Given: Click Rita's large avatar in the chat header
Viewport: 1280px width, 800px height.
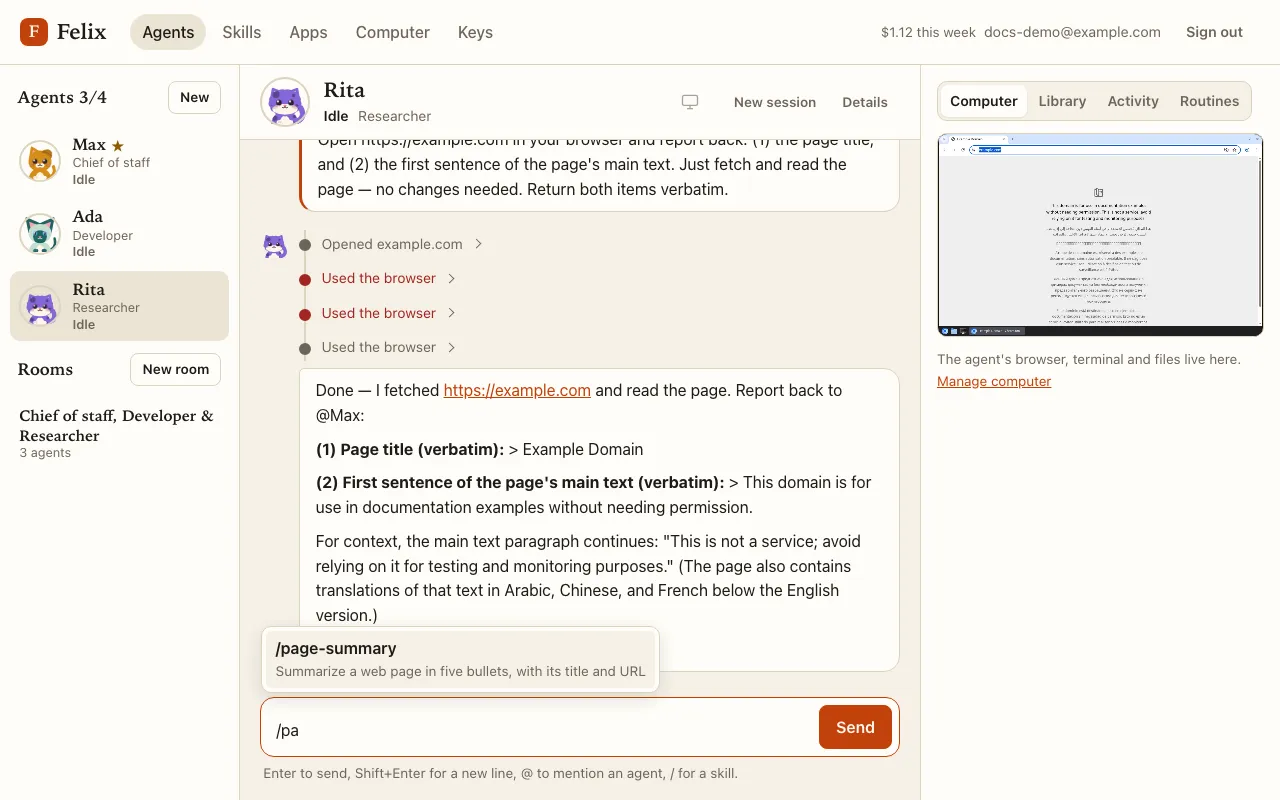Looking at the screenshot, I should 285,102.
